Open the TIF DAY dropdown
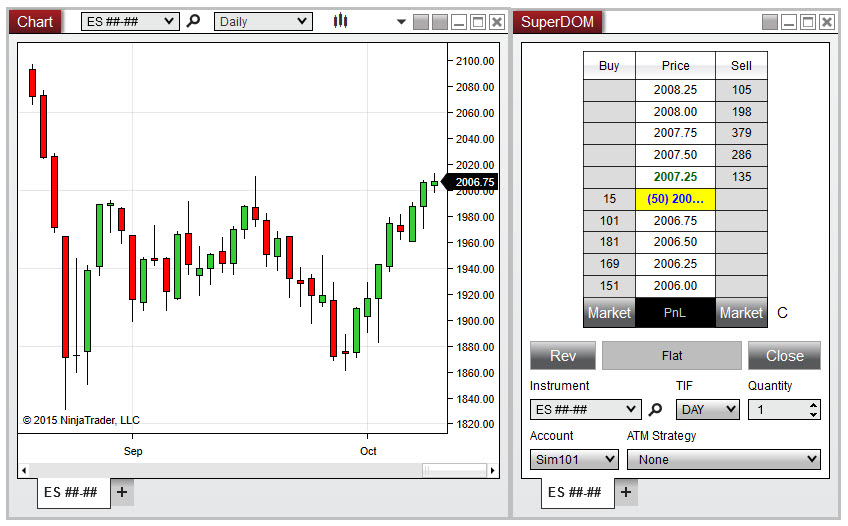Screen dimensions: 848x526 click(708, 409)
